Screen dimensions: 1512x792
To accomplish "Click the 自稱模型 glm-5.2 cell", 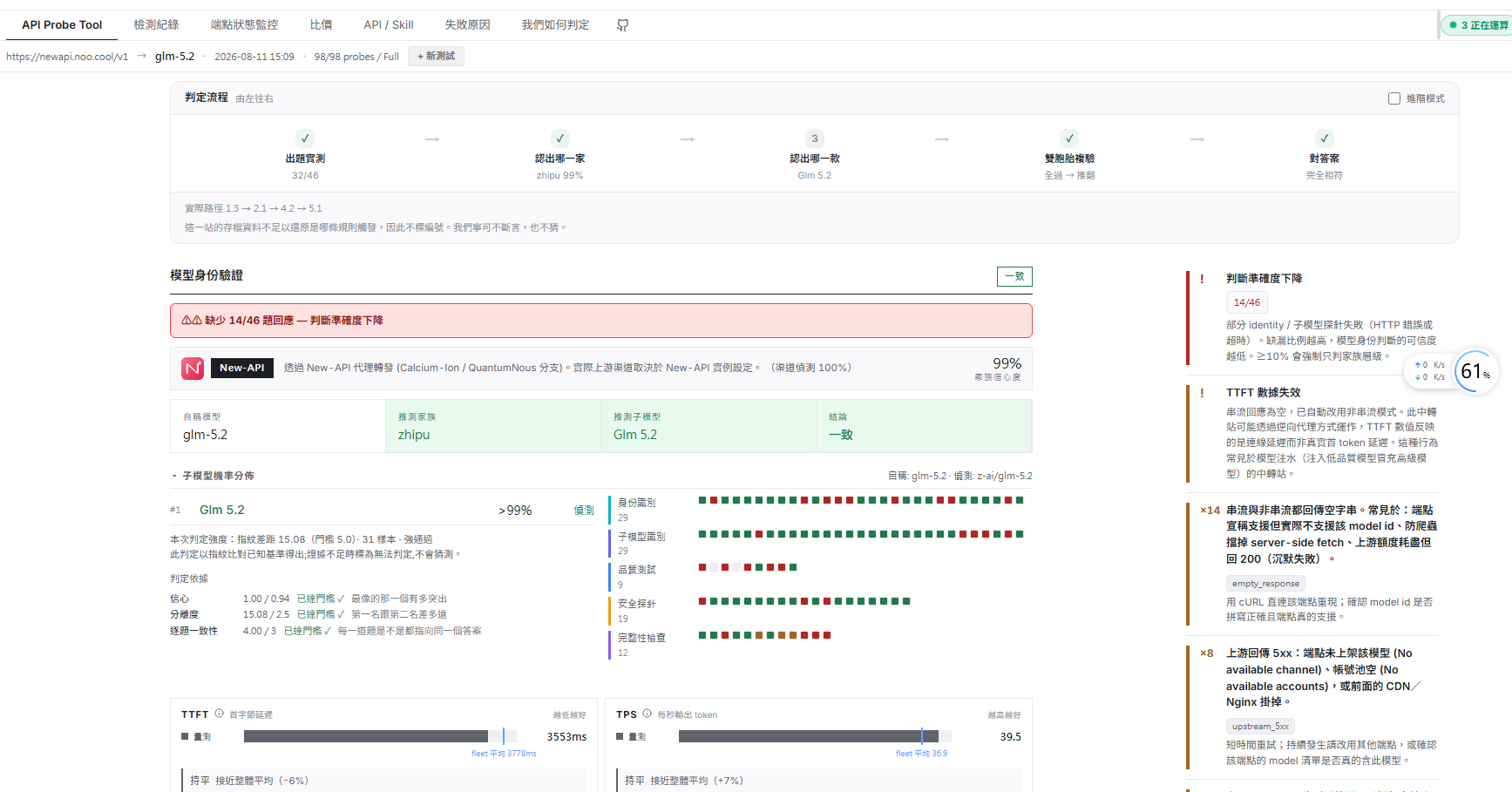I will (x=278, y=427).
